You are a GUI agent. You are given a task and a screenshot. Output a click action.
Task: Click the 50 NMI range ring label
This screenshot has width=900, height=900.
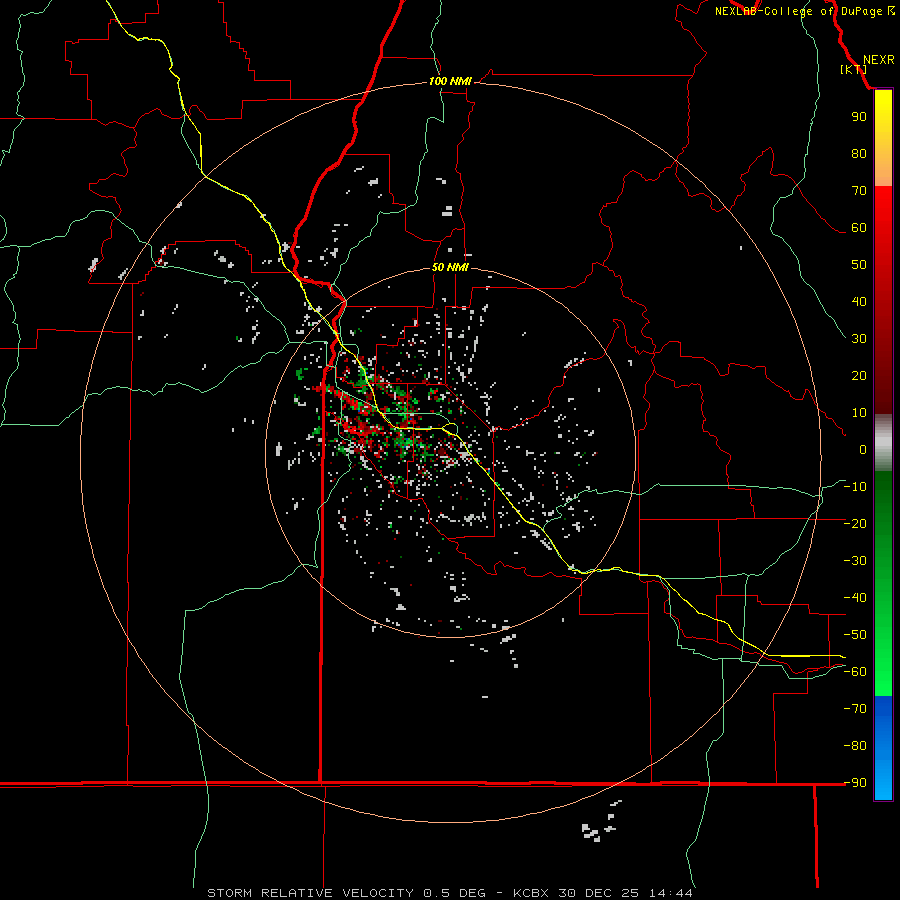coord(450,267)
